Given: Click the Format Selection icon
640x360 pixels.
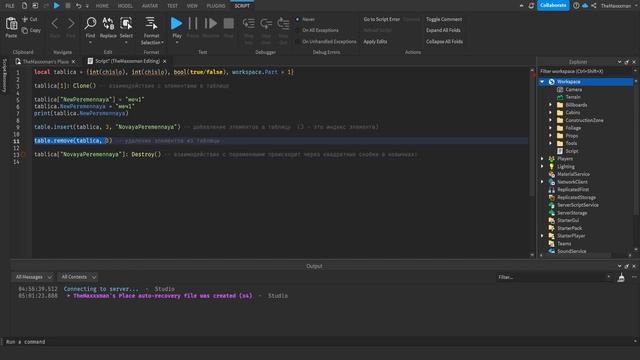Looking at the screenshot, I should (x=151, y=23).
